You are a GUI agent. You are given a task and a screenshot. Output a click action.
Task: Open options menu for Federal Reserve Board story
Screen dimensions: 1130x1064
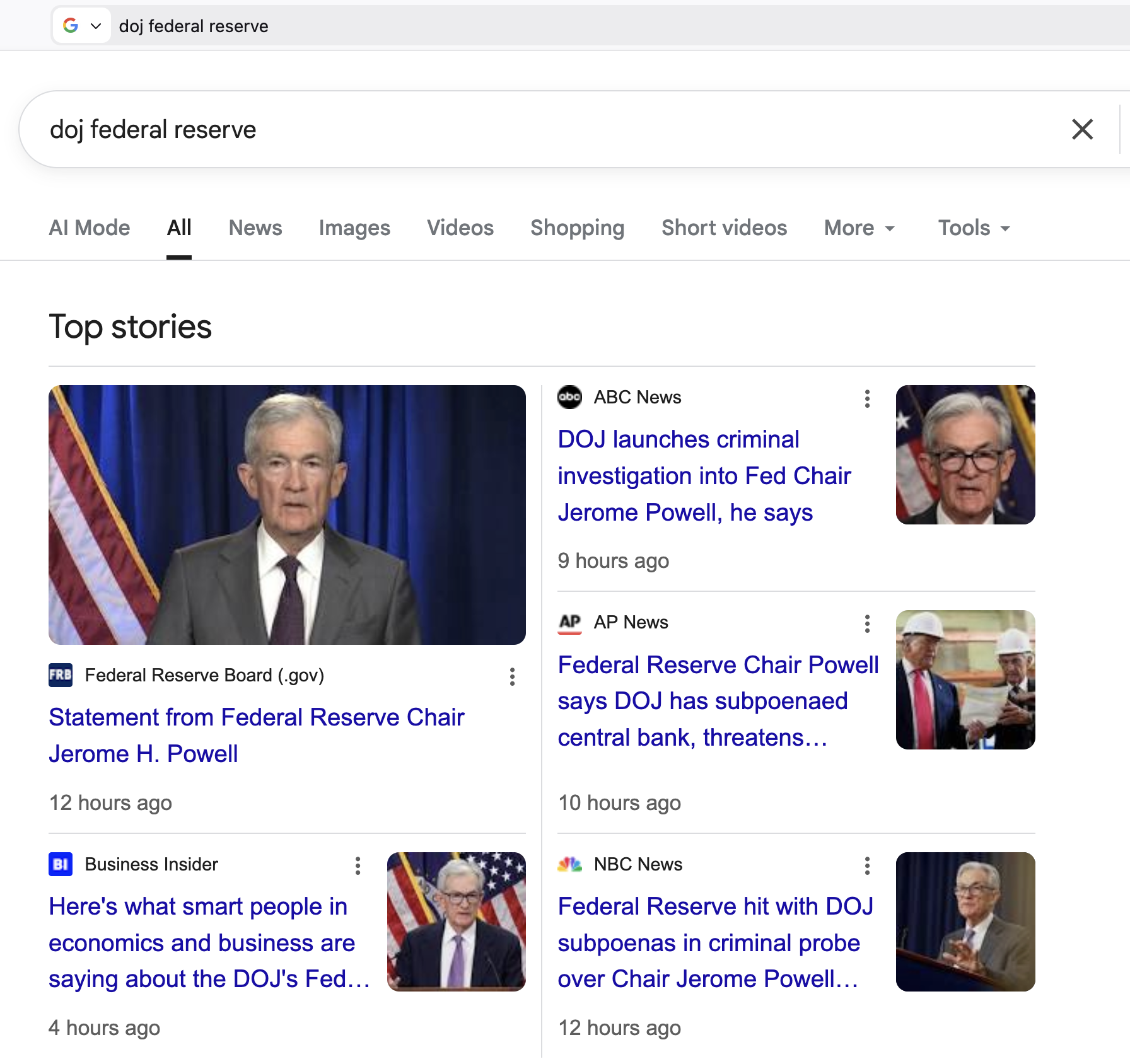point(512,677)
